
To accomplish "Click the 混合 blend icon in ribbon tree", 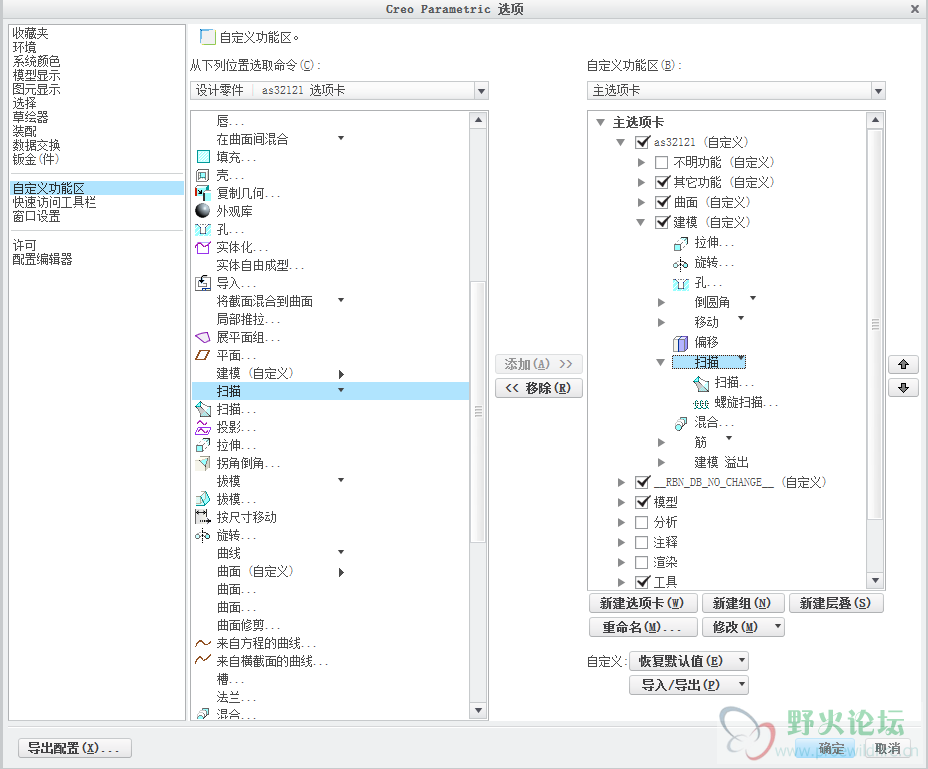I will click(x=681, y=423).
